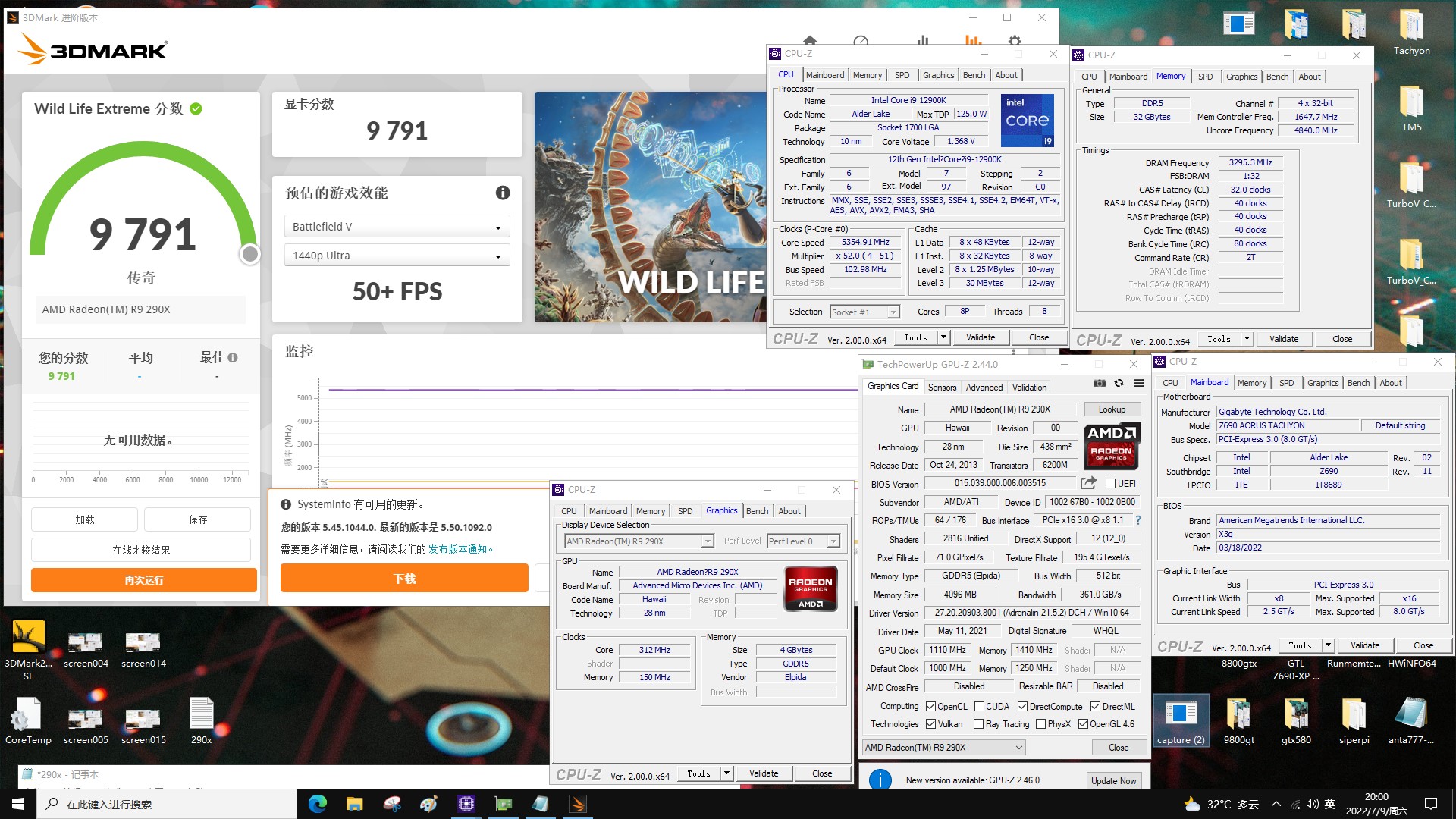Click the orange 再次运行 button

pos(144,580)
